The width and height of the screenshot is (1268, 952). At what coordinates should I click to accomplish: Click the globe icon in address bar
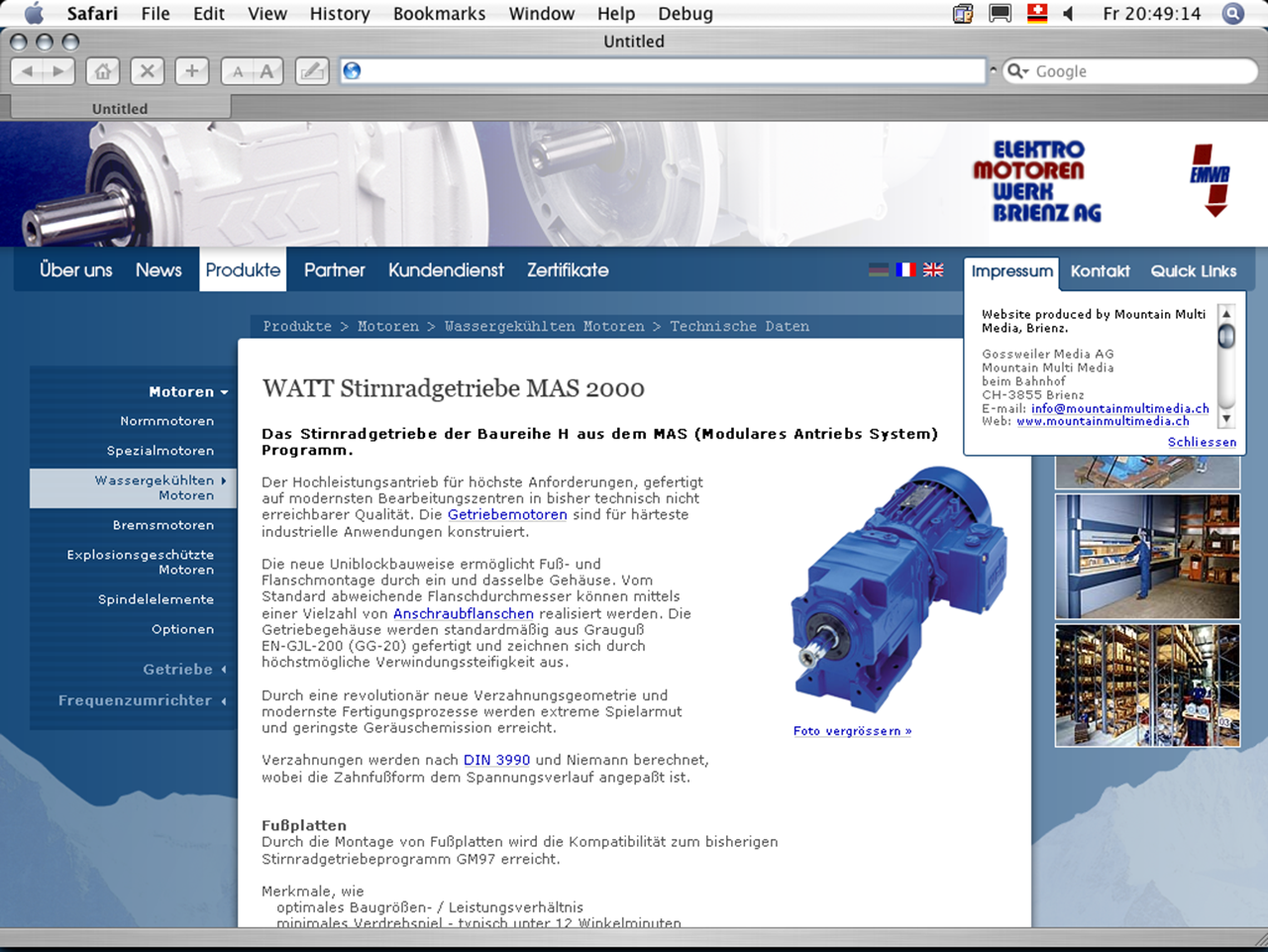click(352, 71)
